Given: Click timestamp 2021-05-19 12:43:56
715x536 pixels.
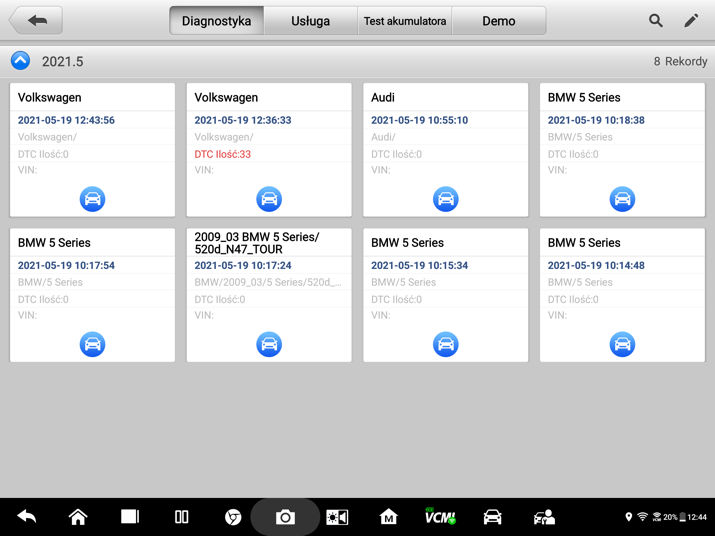Looking at the screenshot, I should 66,120.
